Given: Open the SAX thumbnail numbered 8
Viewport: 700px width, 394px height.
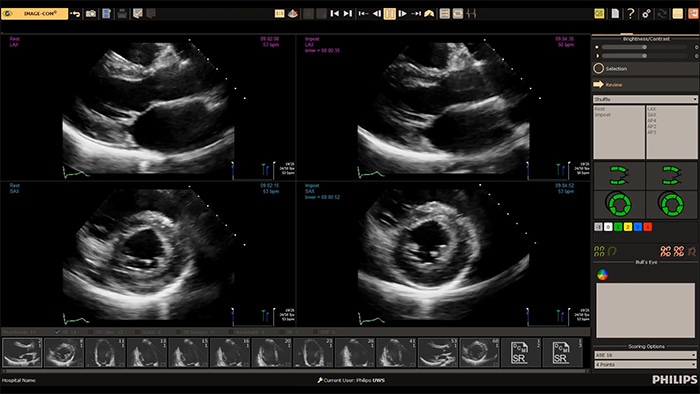Looking at the screenshot, I should [x=64, y=353].
